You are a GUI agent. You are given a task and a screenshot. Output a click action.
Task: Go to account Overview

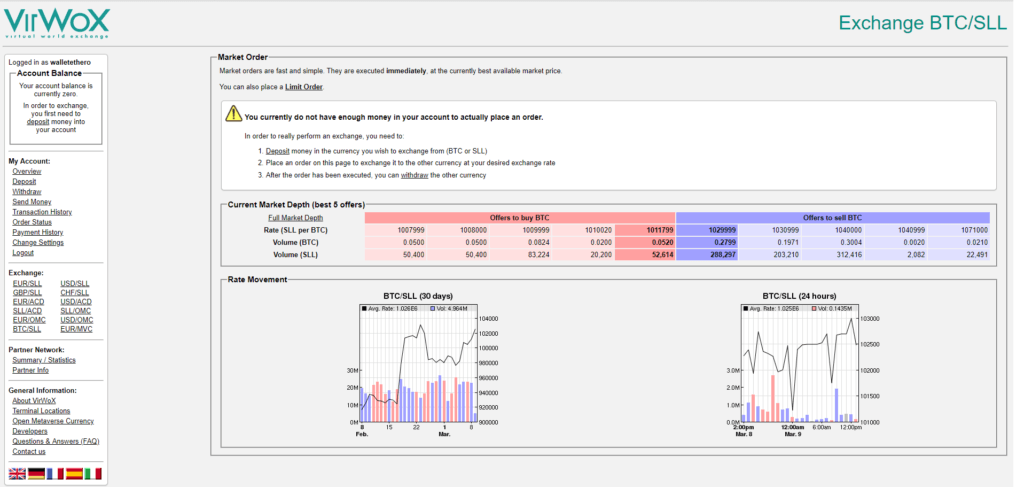pos(27,171)
